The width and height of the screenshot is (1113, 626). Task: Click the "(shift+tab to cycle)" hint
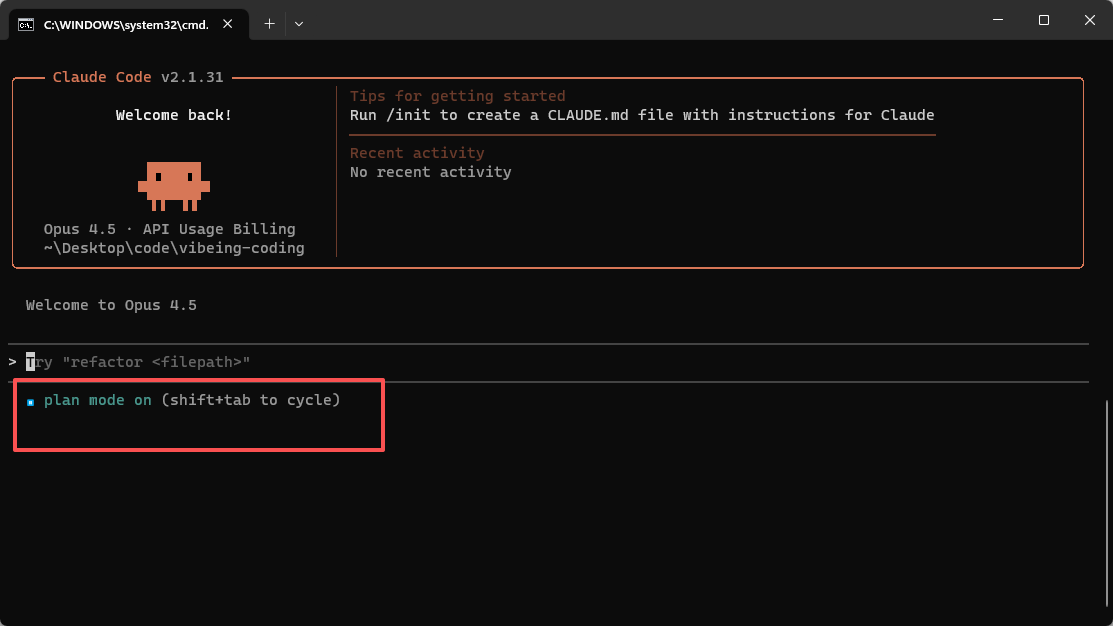[x=251, y=400]
